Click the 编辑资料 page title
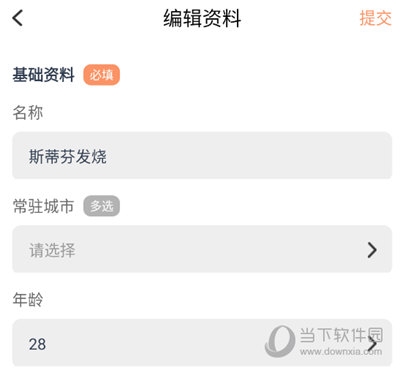400x373 pixels. point(202,18)
